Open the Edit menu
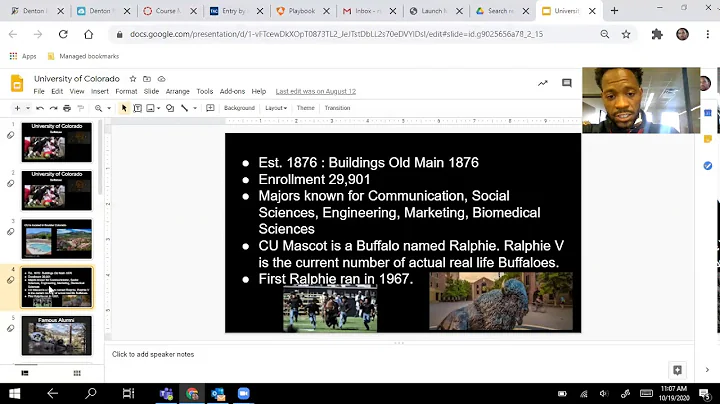720x404 pixels. (x=57, y=91)
